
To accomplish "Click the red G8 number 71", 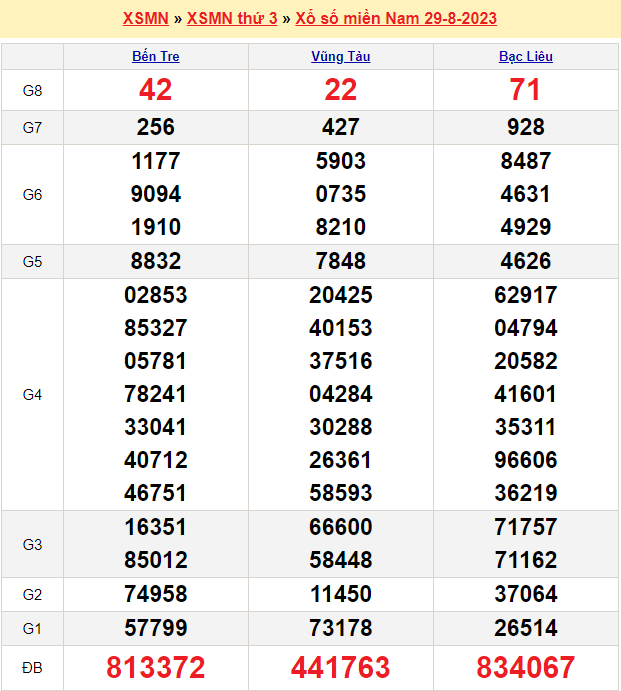I will [x=525, y=90].
